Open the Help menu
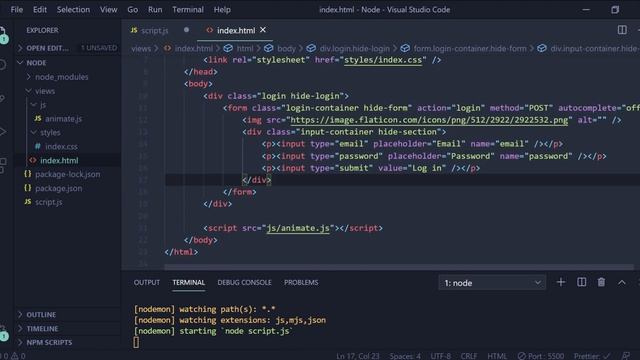This screenshot has width=640, height=360. pyautogui.click(x=222, y=9)
